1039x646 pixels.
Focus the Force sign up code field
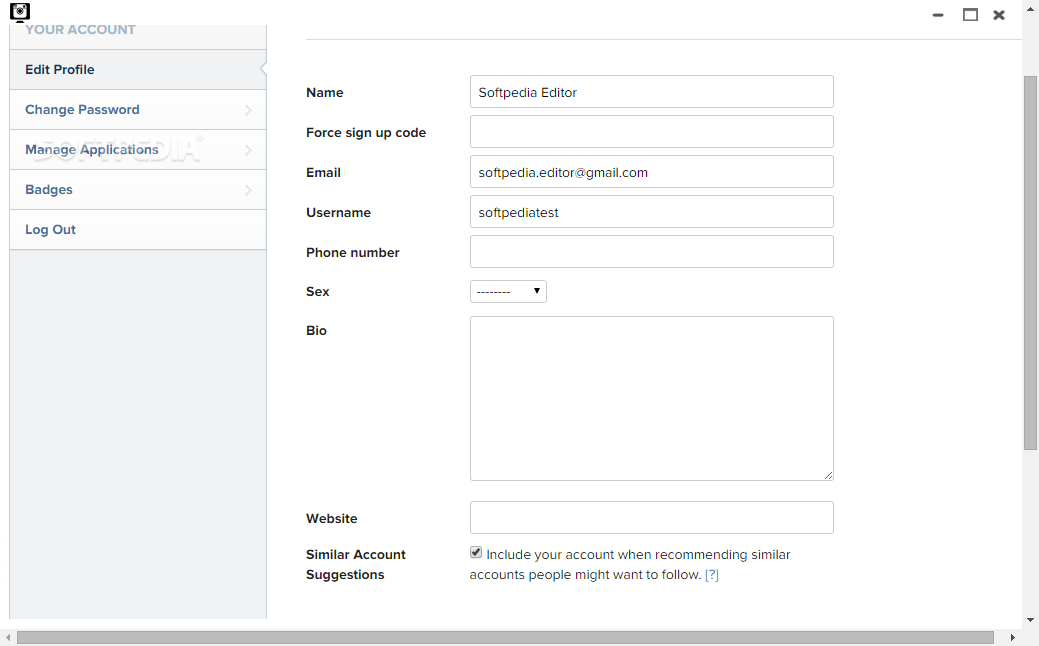pyautogui.click(x=651, y=131)
